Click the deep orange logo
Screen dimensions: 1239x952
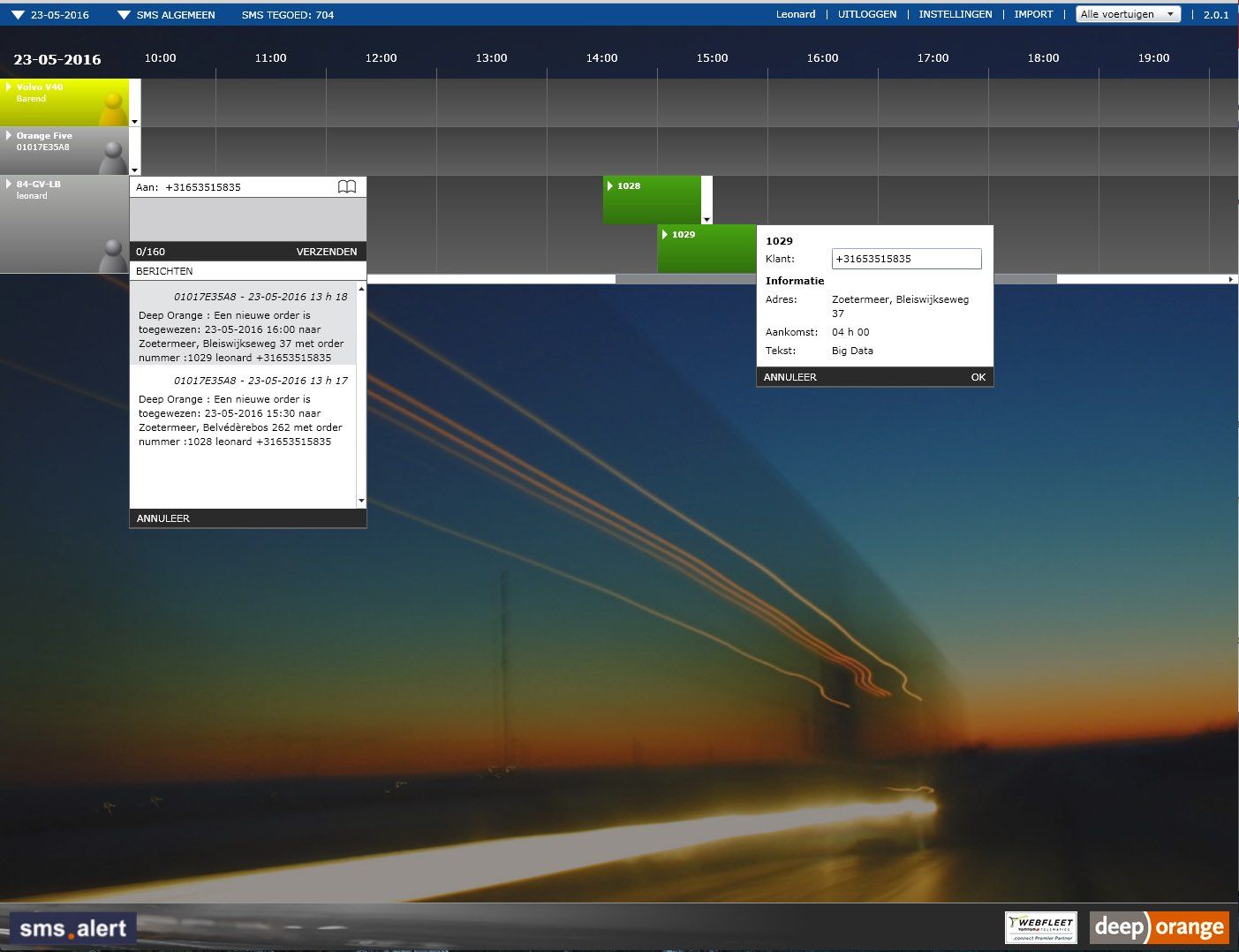point(1160,927)
